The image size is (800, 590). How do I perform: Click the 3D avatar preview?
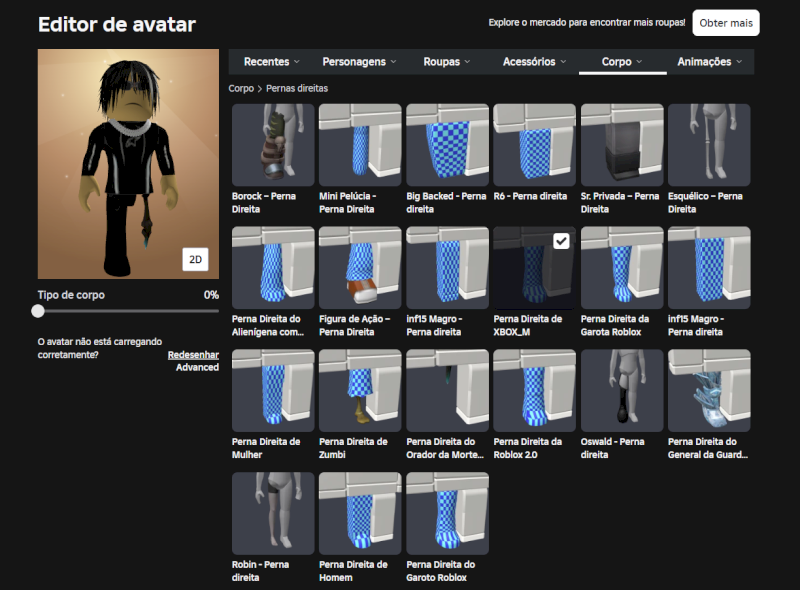(128, 164)
